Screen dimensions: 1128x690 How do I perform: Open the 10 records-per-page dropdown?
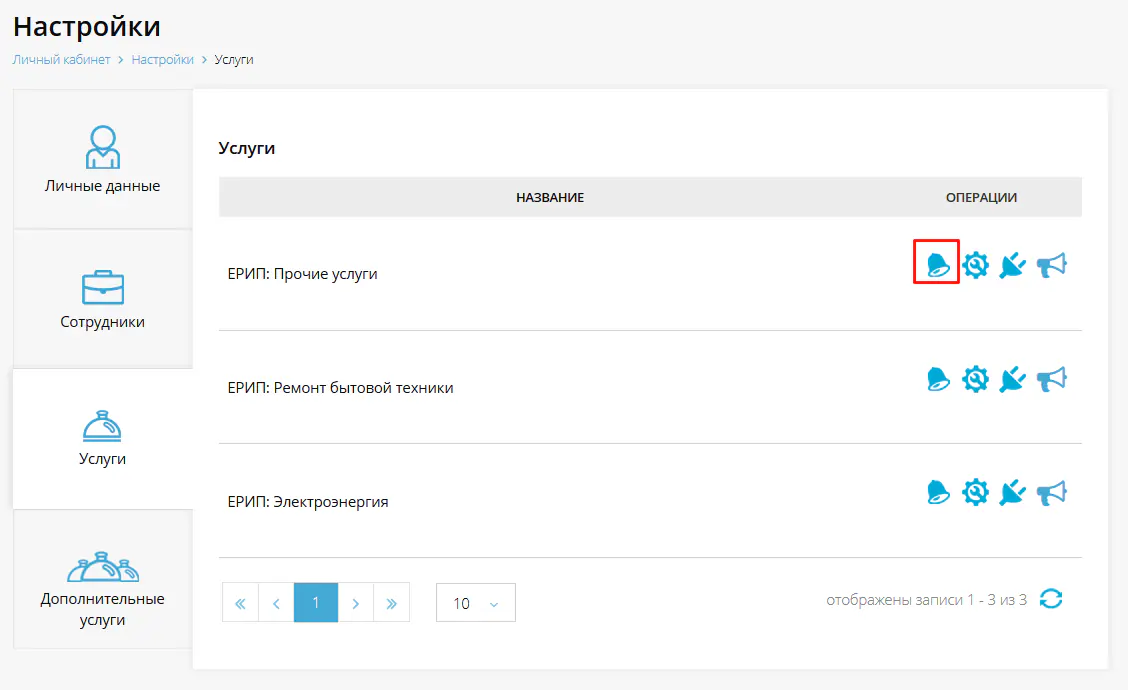click(x=476, y=603)
